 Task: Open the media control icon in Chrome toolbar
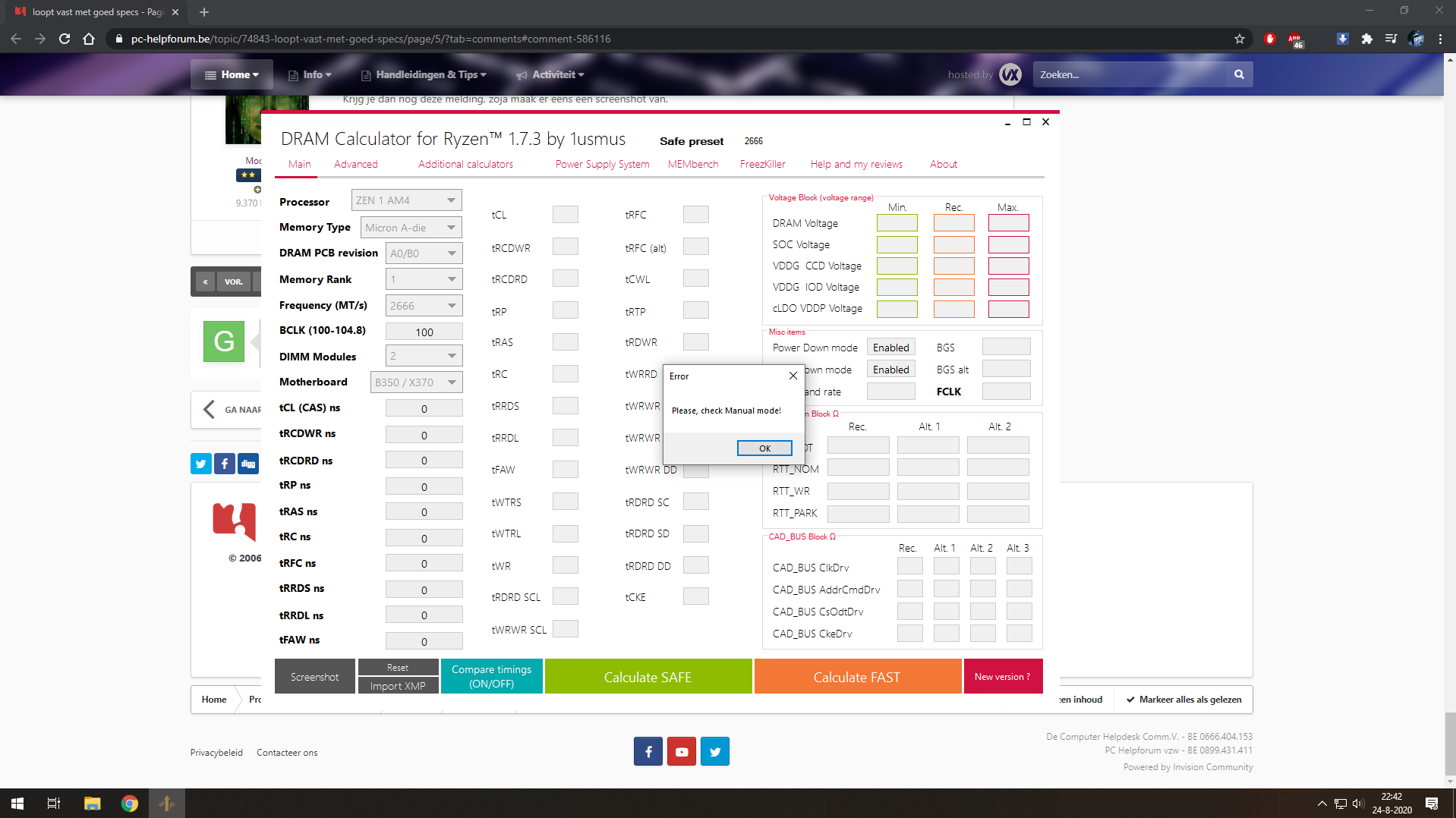click(1391, 39)
